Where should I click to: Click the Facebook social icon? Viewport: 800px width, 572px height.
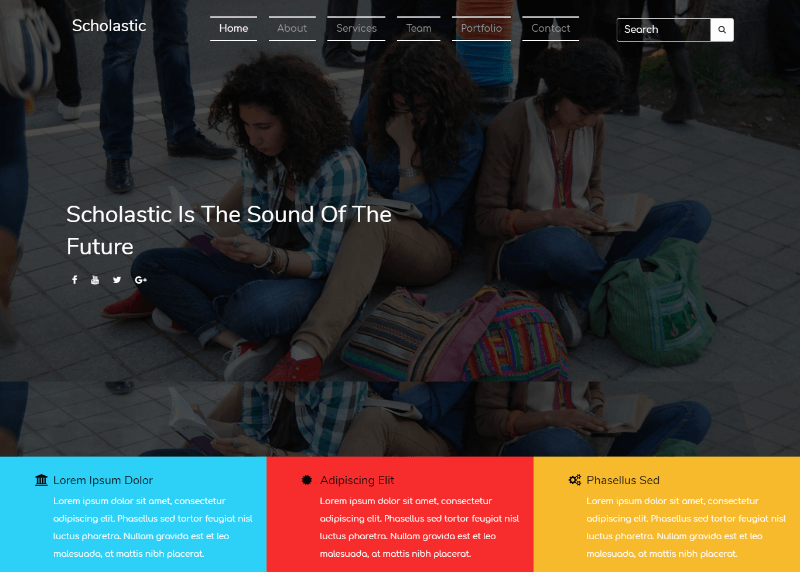74,280
